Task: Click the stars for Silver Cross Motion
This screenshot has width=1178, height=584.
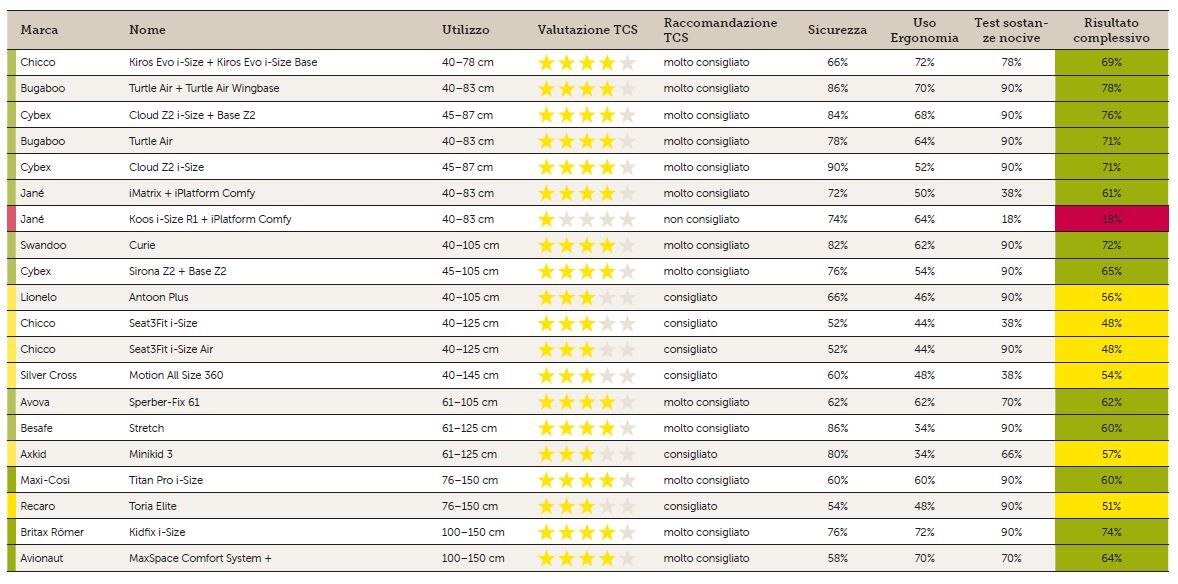Action: tap(587, 376)
